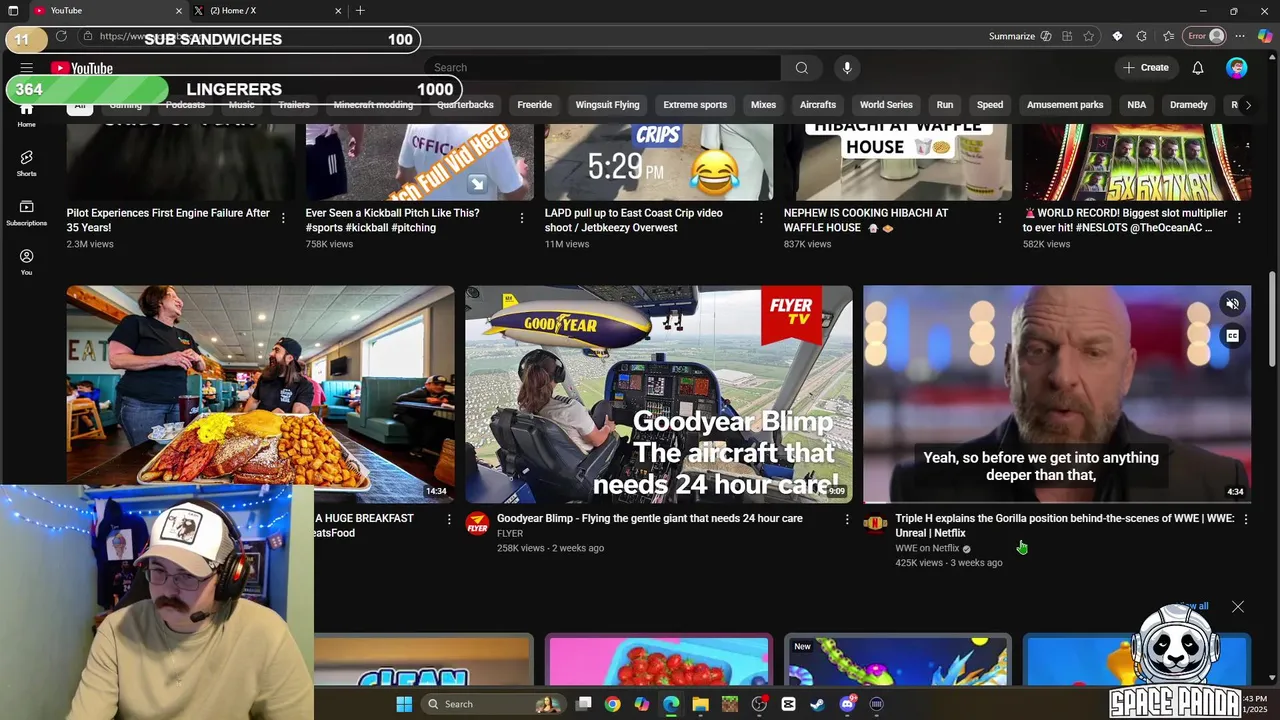Open Subscriptions in the sidebar

(26, 212)
